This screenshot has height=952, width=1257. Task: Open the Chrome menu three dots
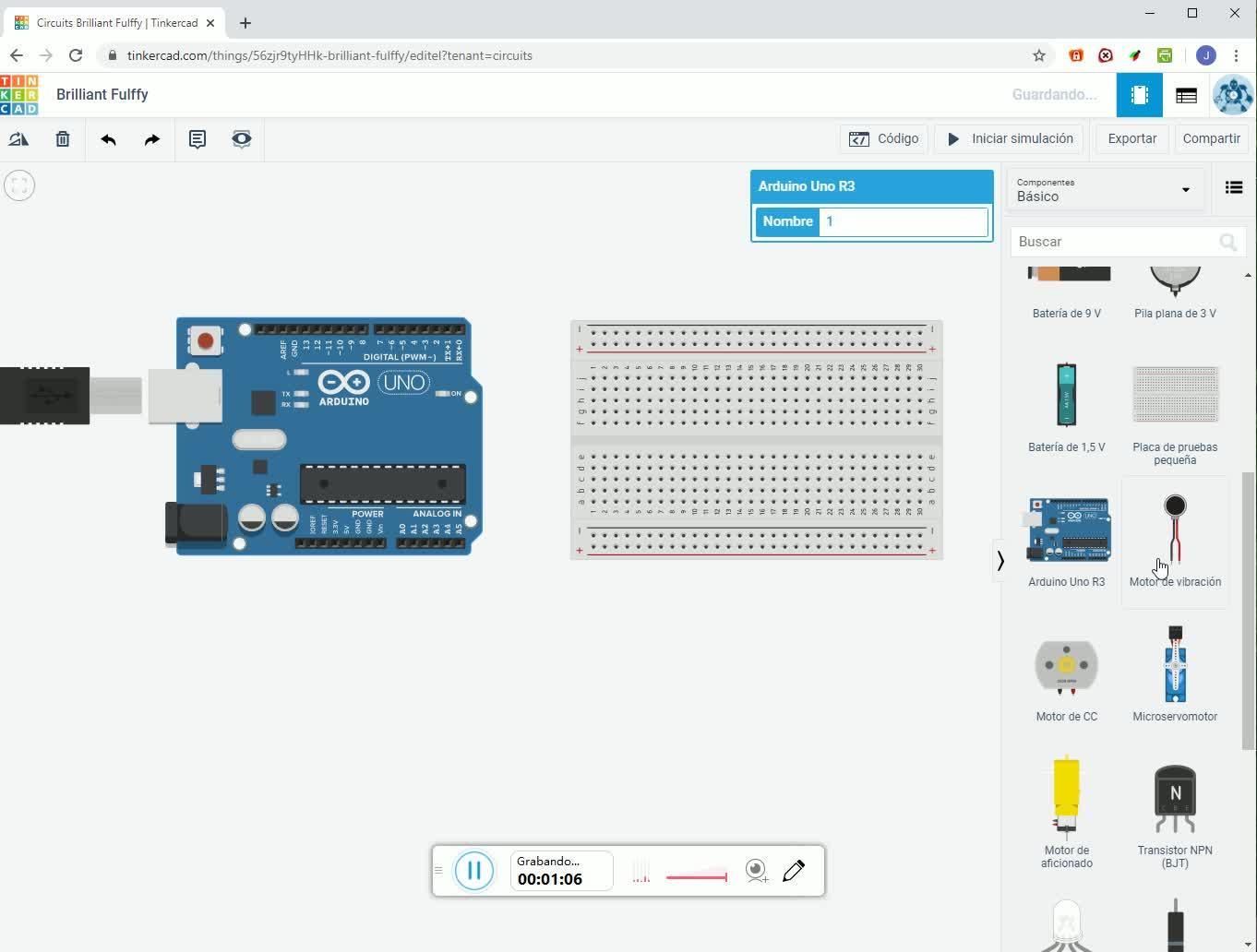pyautogui.click(x=1236, y=55)
